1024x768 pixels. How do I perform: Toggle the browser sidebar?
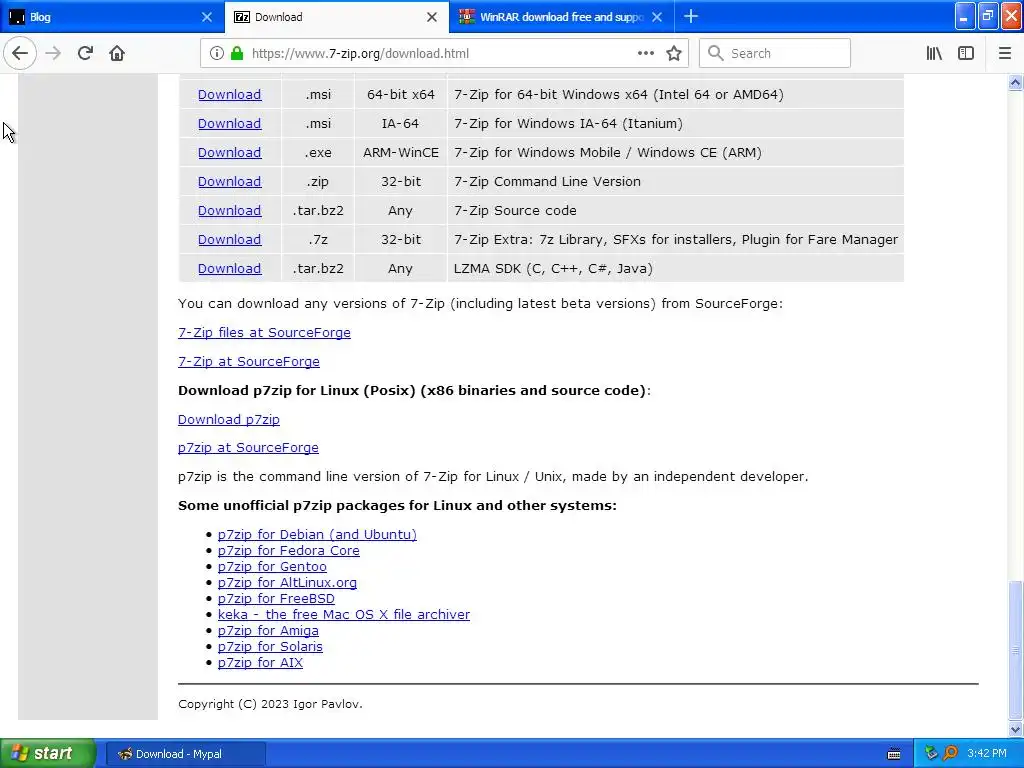966,54
